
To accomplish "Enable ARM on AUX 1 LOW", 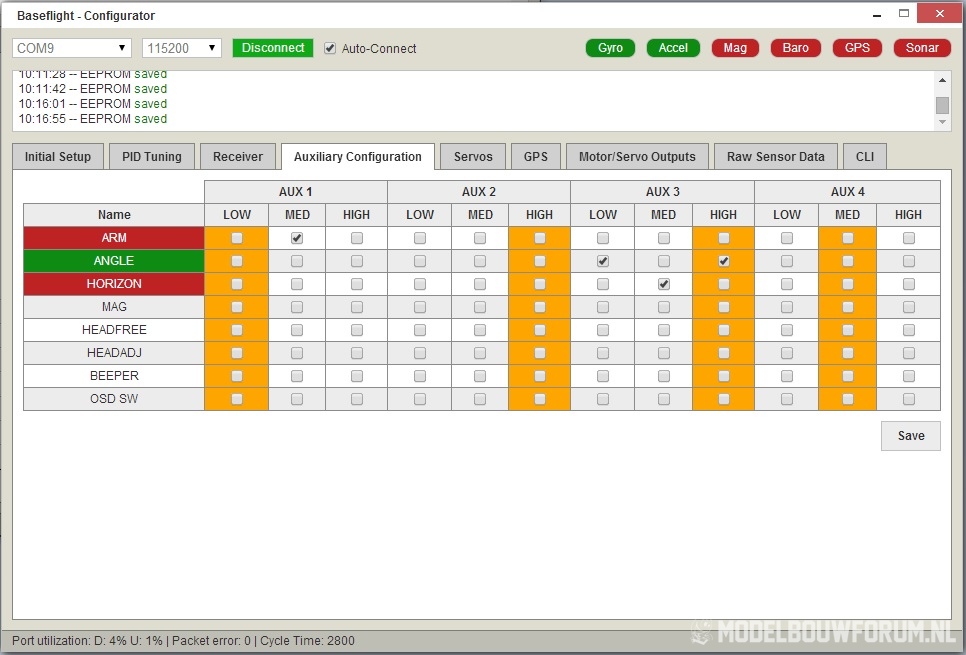I will pos(237,238).
